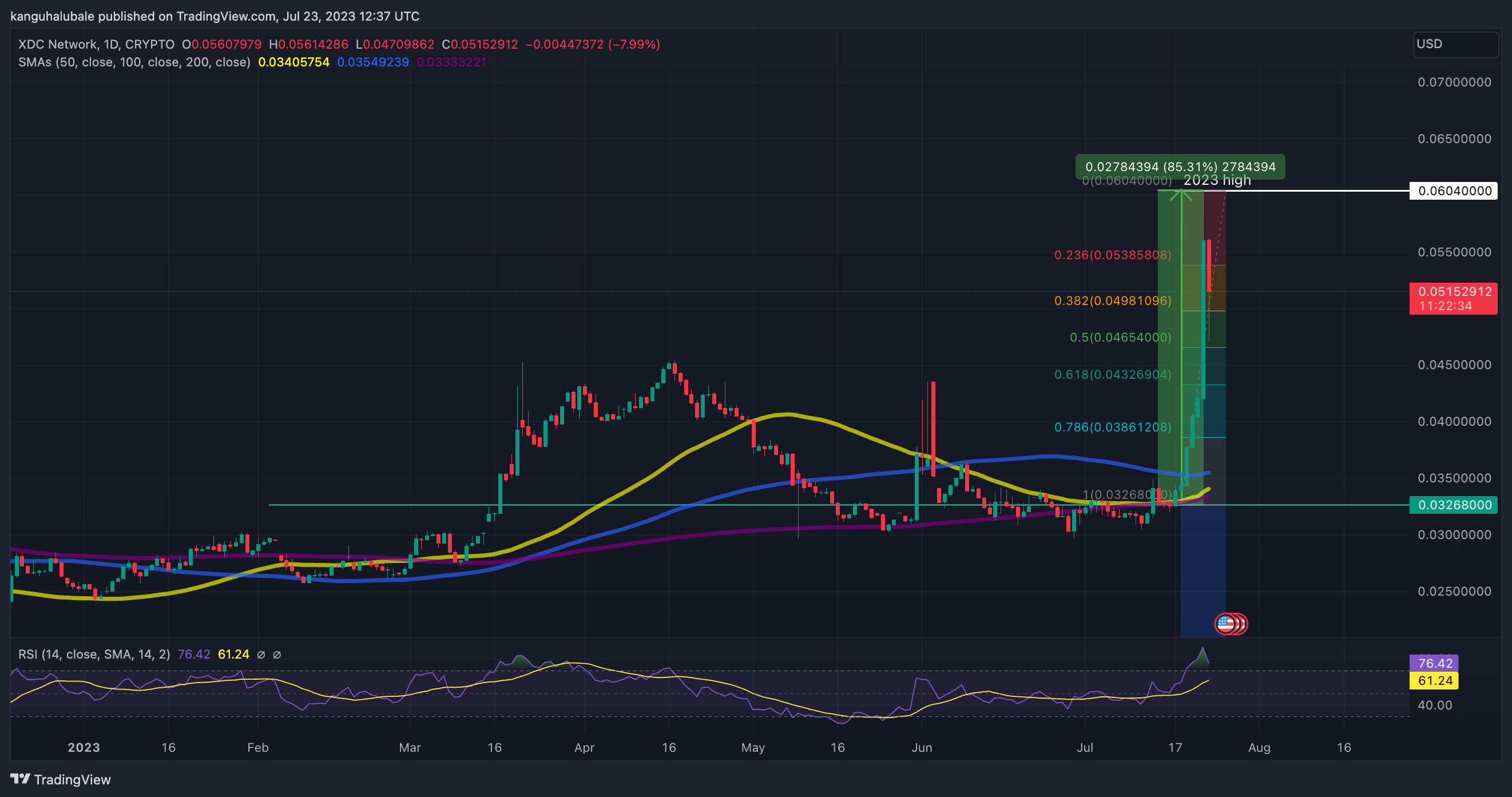Click the Mar label on the time axis

pyautogui.click(x=410, y=748)
